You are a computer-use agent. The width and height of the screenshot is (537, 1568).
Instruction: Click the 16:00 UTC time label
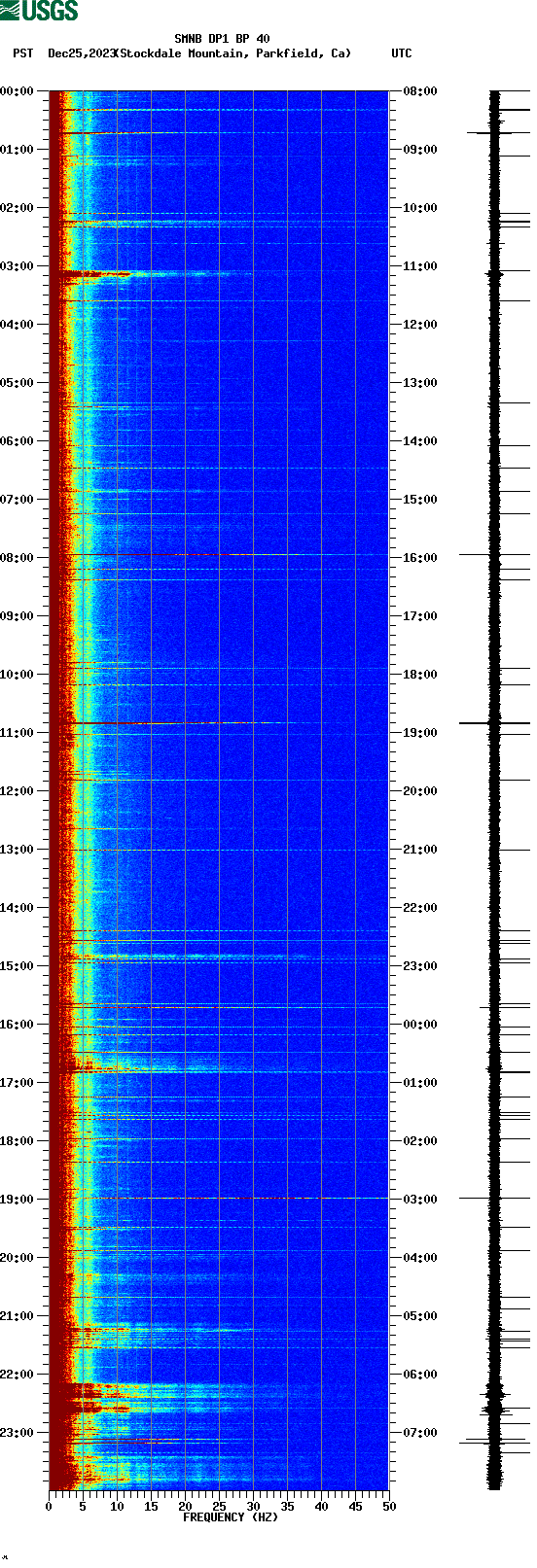point(420,558)
